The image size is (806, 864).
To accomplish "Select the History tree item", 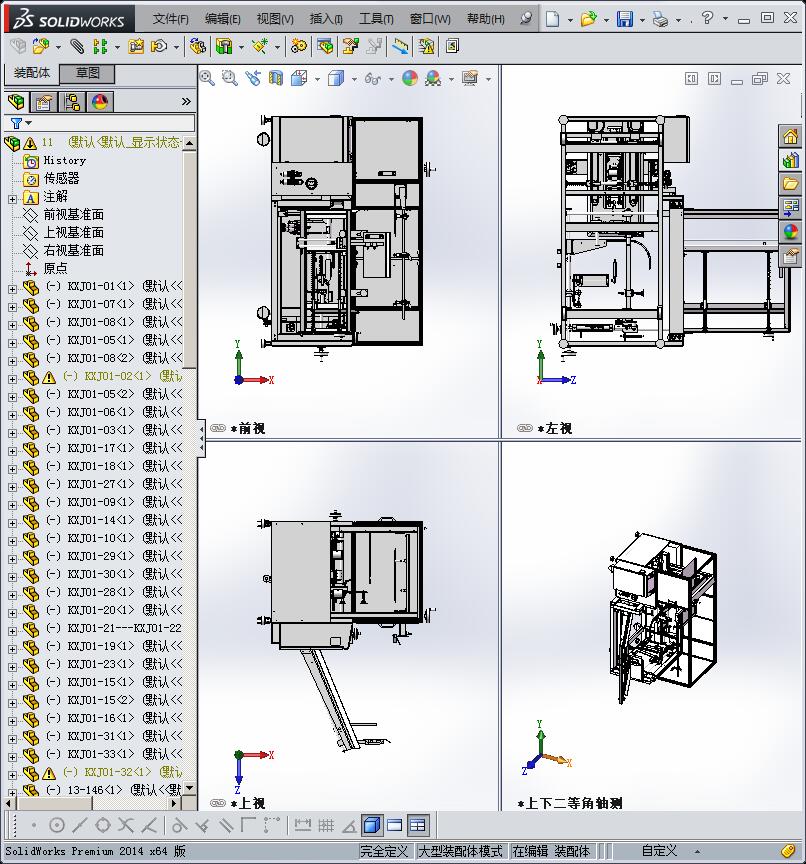I will [x=64, y=160].
